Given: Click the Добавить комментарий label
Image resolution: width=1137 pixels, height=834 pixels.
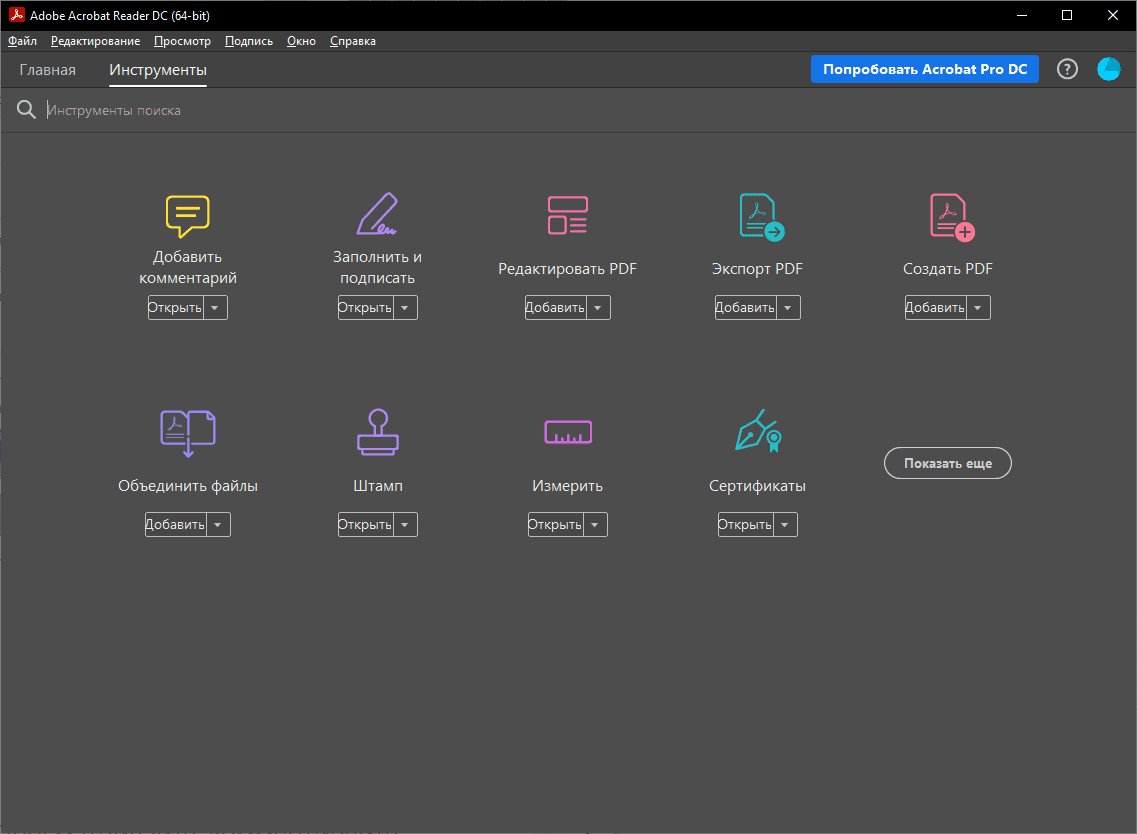Looking at the screenshot, I should tap(188, 268).
